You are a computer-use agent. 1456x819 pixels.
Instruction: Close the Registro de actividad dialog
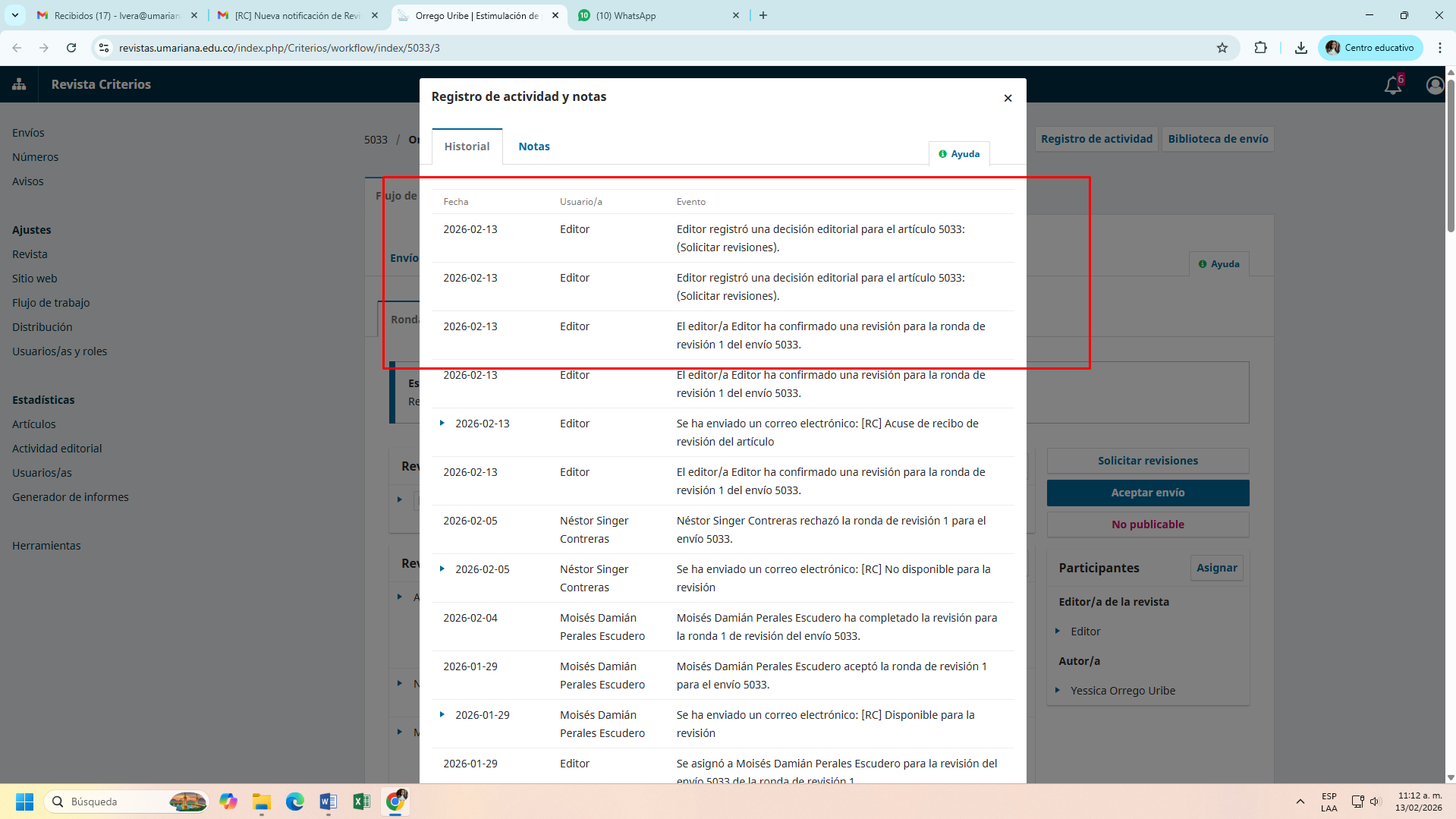tap(1008, 98)
